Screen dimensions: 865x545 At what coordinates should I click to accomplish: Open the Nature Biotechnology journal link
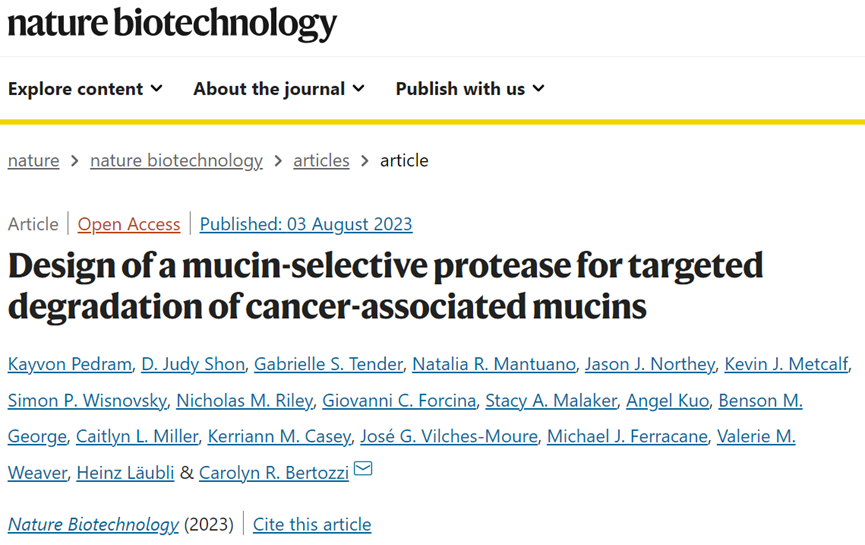click(x=93, y=525)
